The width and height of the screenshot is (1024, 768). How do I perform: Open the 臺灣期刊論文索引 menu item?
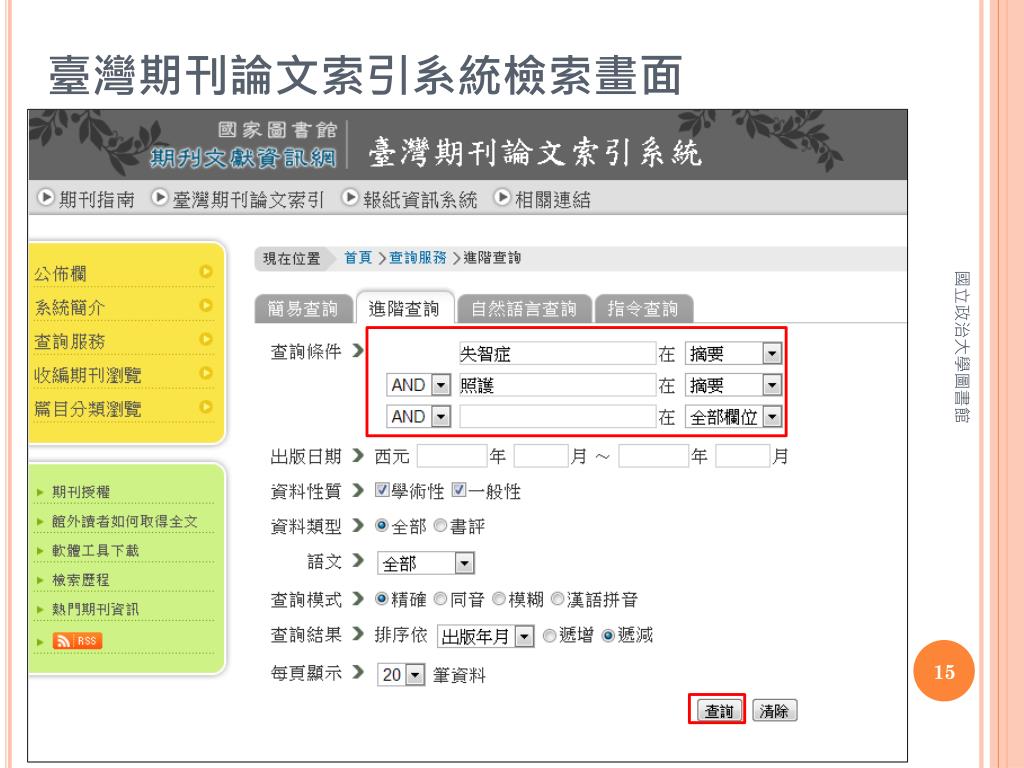point(248,199)
